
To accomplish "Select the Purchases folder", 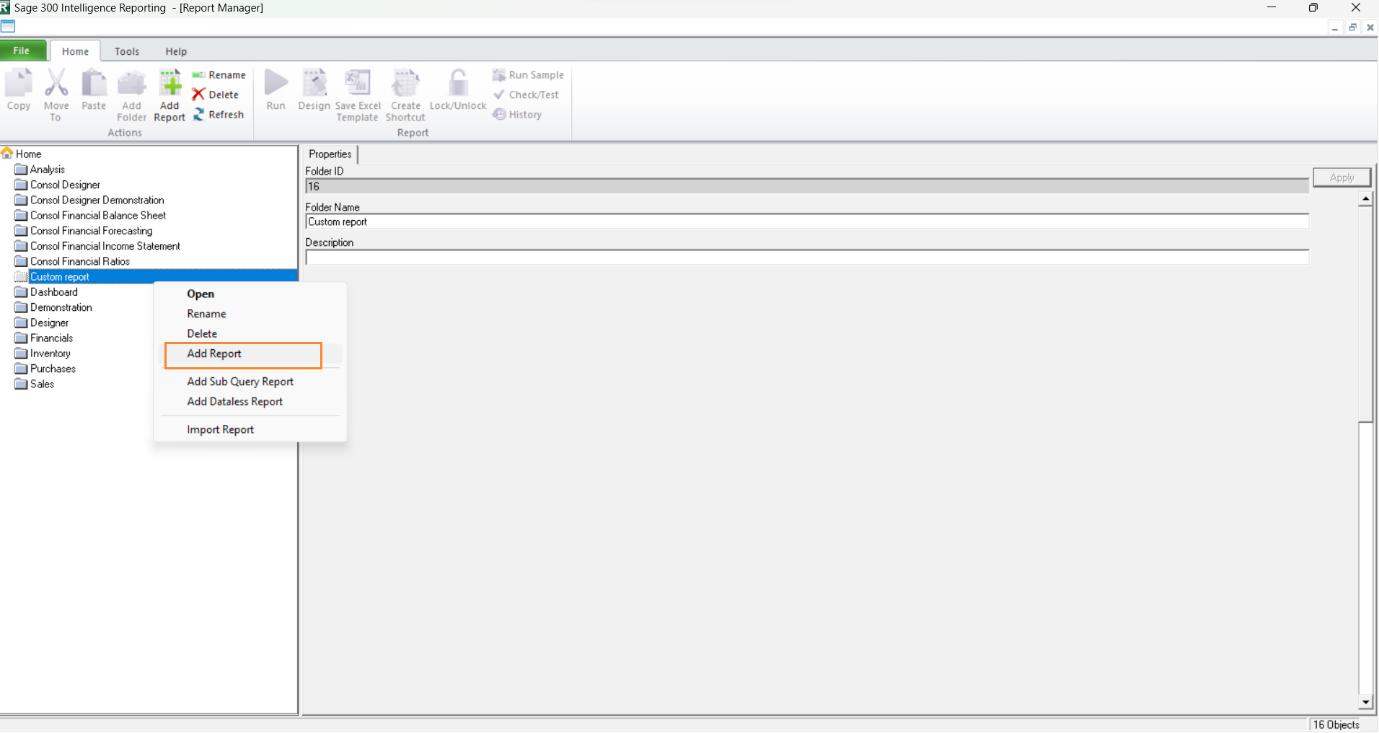I will 53,369.
